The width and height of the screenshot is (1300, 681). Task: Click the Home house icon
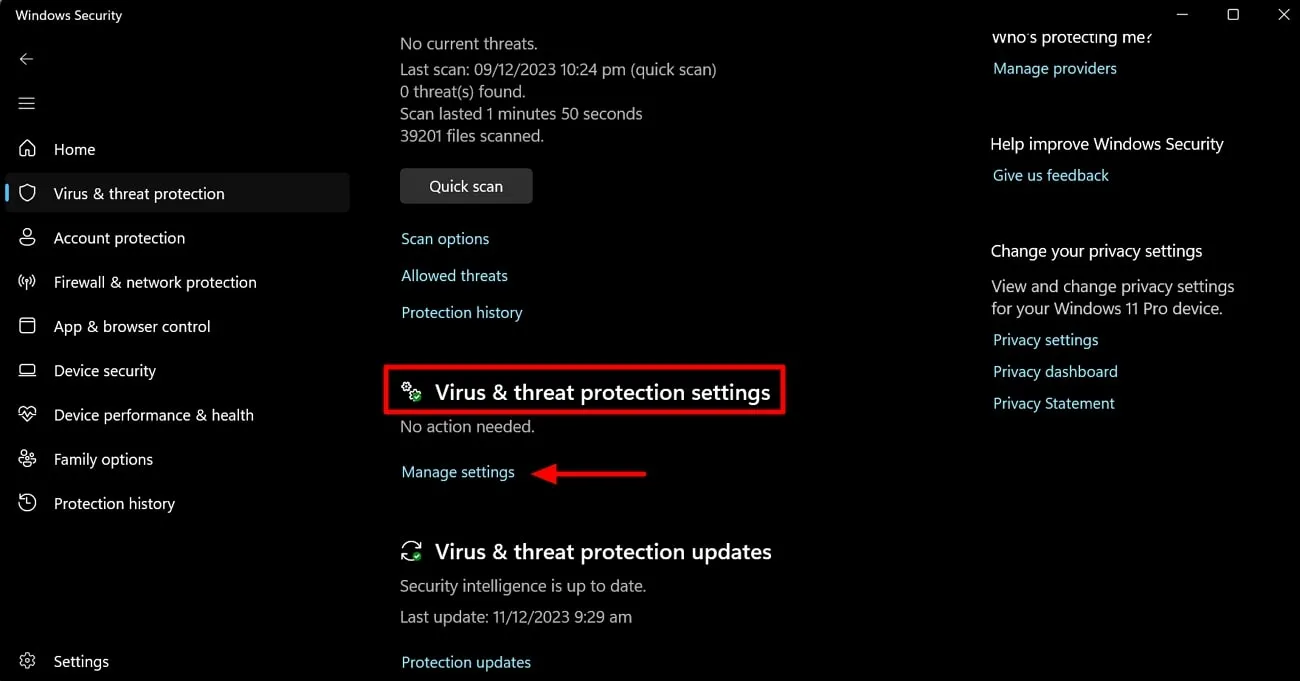point(28,149)
